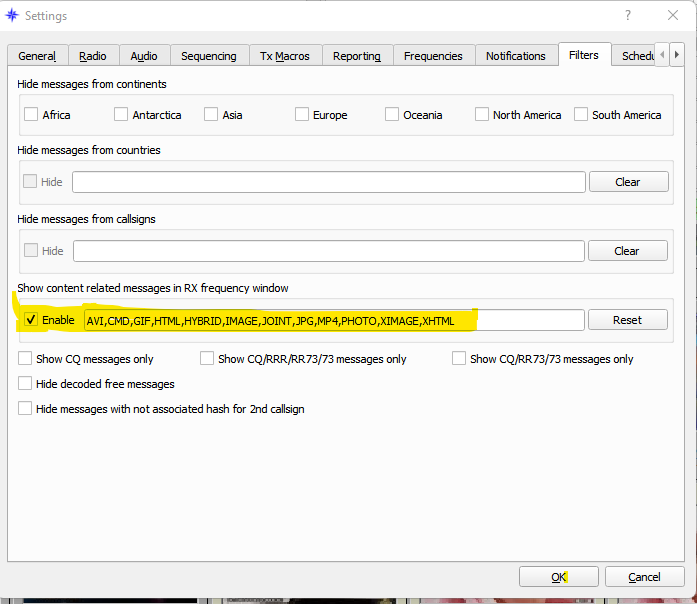This screenshot has height=604, width=697.
Task: Check the South America checkbox
Action: [581, 115]
